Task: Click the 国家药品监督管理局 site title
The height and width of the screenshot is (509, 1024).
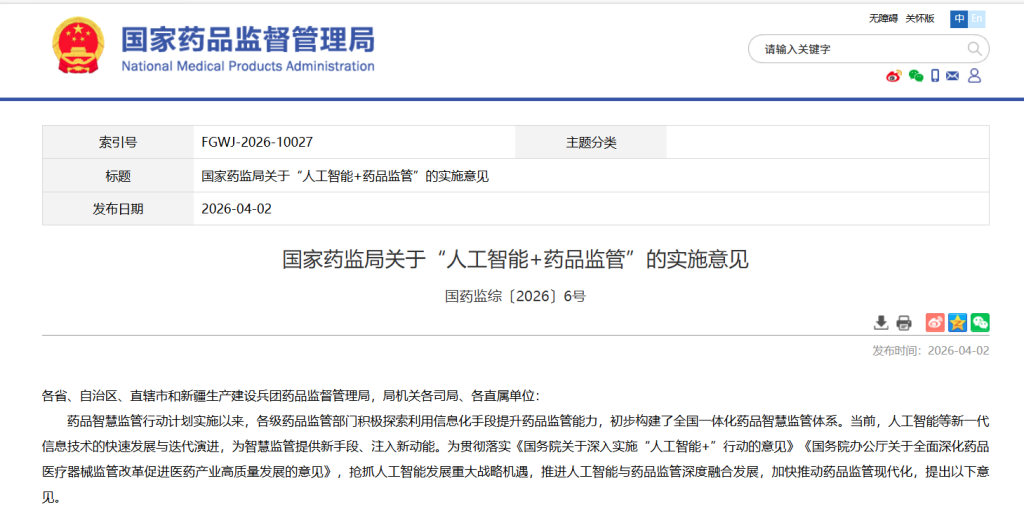Action: 248,40
